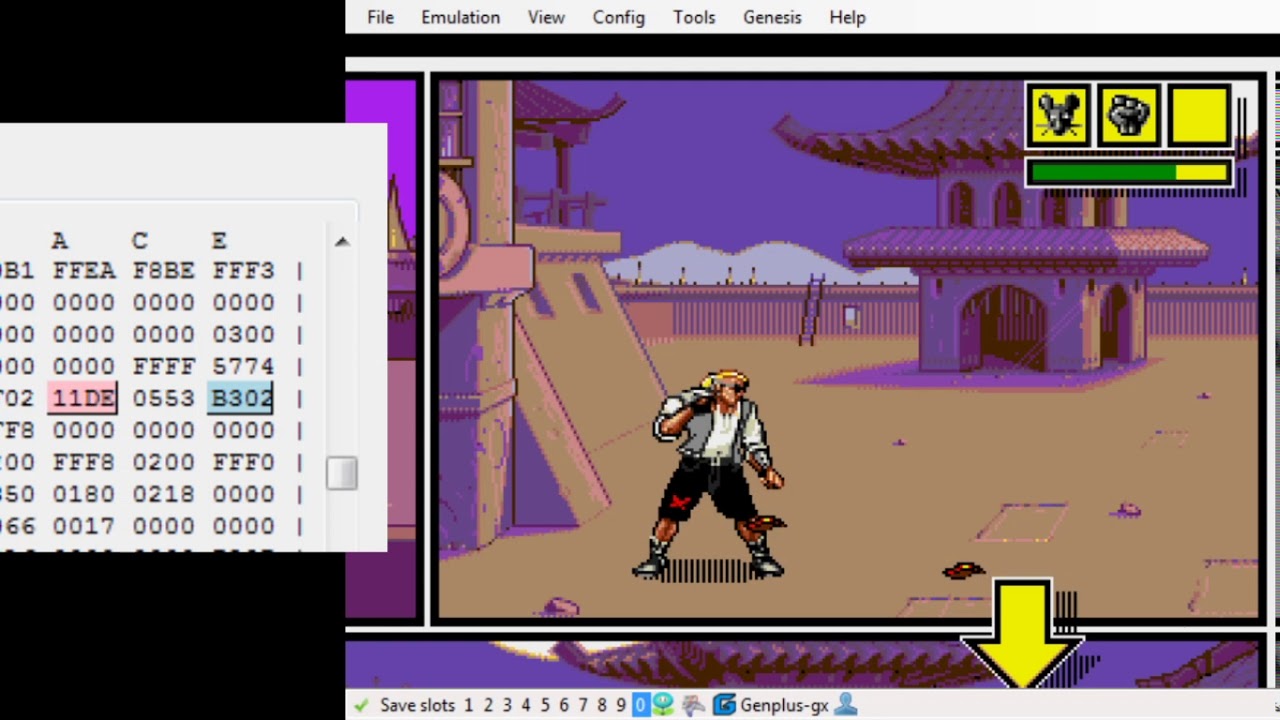The height and width of the screenshot is (720, 1280).
Task: Open the Tools menu
Action: pyautogui.click(x=694, y=17)
